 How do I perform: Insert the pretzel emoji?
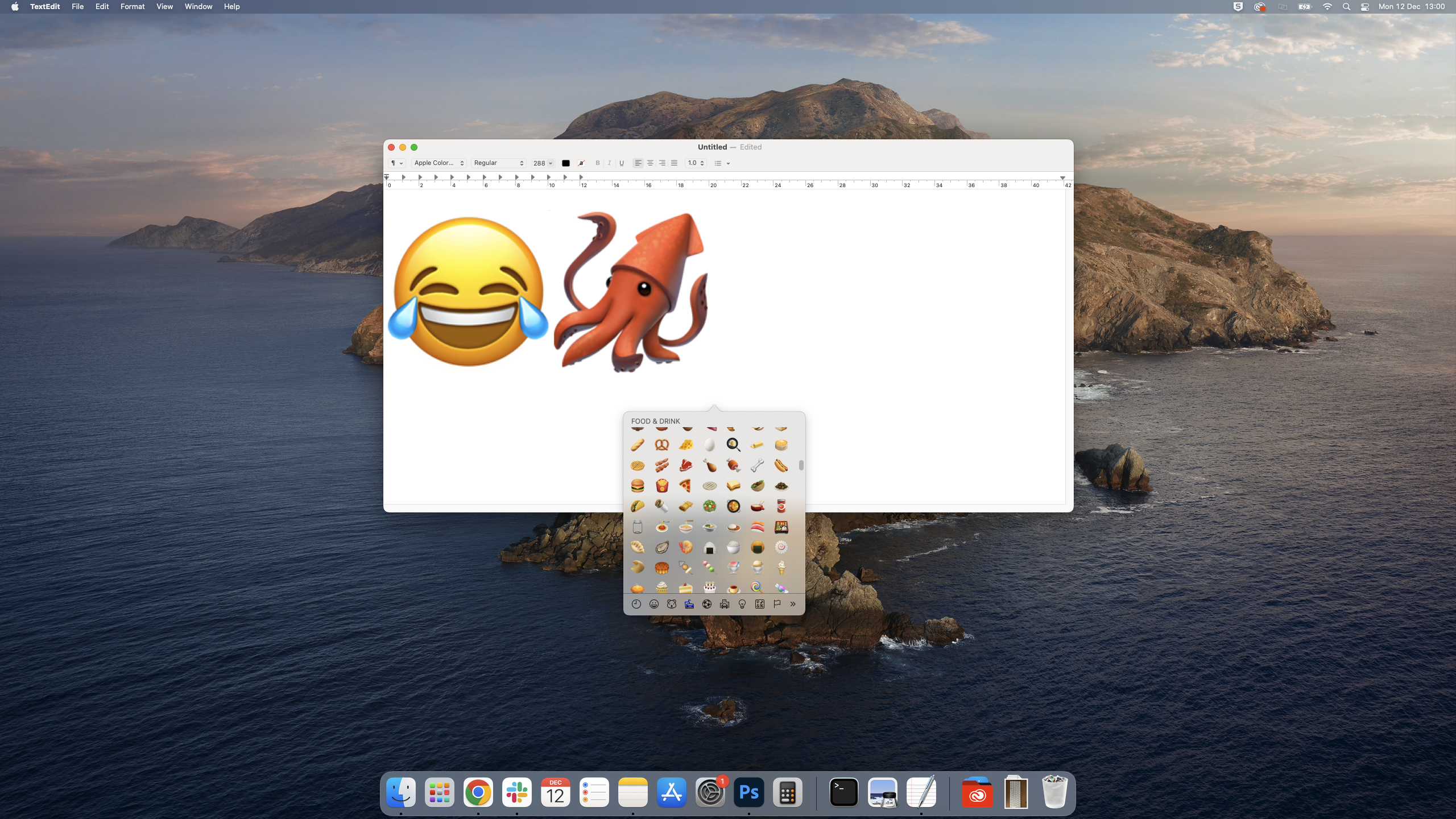pos(661,445)
